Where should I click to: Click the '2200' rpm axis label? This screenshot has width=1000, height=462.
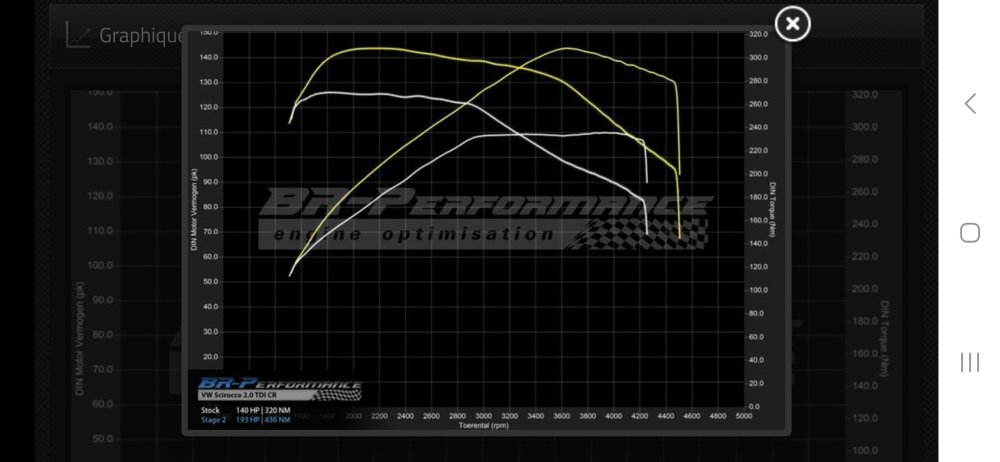(x=379, y=416)
